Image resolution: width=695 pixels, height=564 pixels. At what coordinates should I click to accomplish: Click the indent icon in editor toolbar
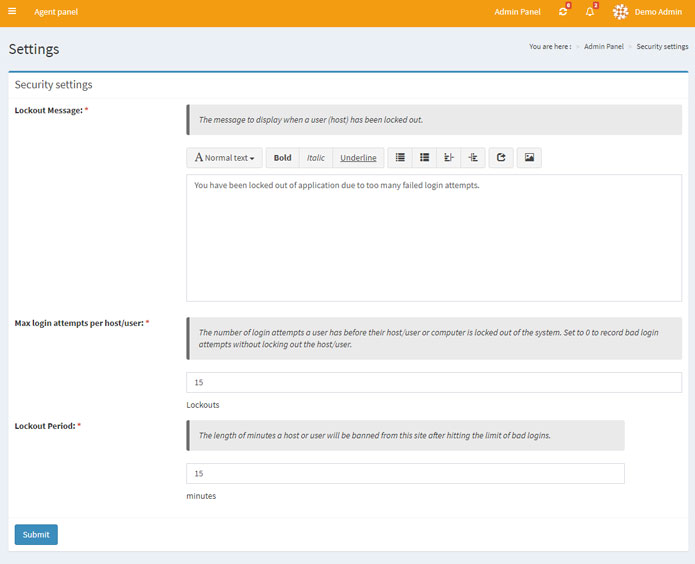473,158
